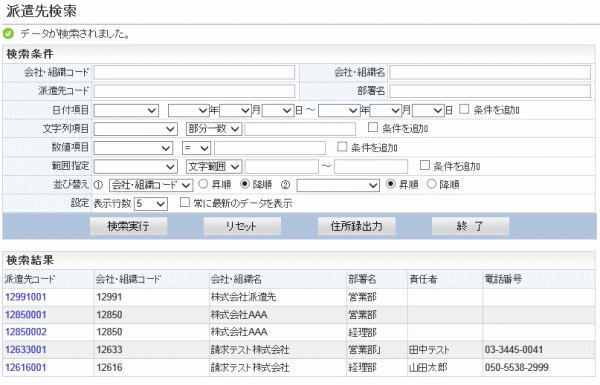Screen dimensions: 600x385
Task: Open the 表示行数 dropdown showing 5
Action: (x=151, y=204)
